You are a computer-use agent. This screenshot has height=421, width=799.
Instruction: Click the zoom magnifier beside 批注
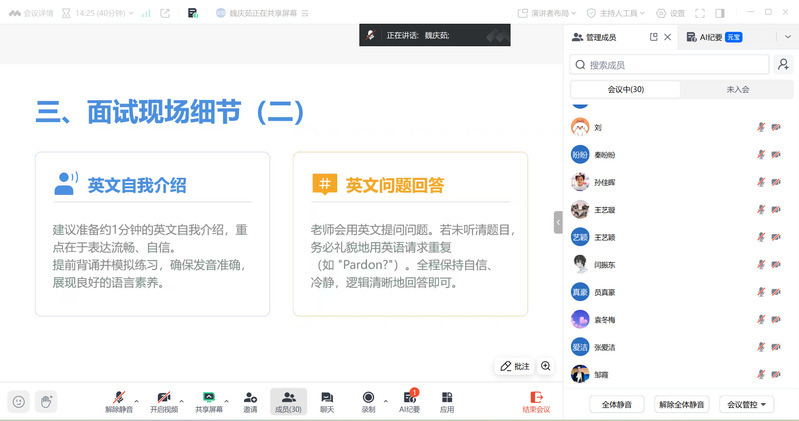tap(546, 366)
